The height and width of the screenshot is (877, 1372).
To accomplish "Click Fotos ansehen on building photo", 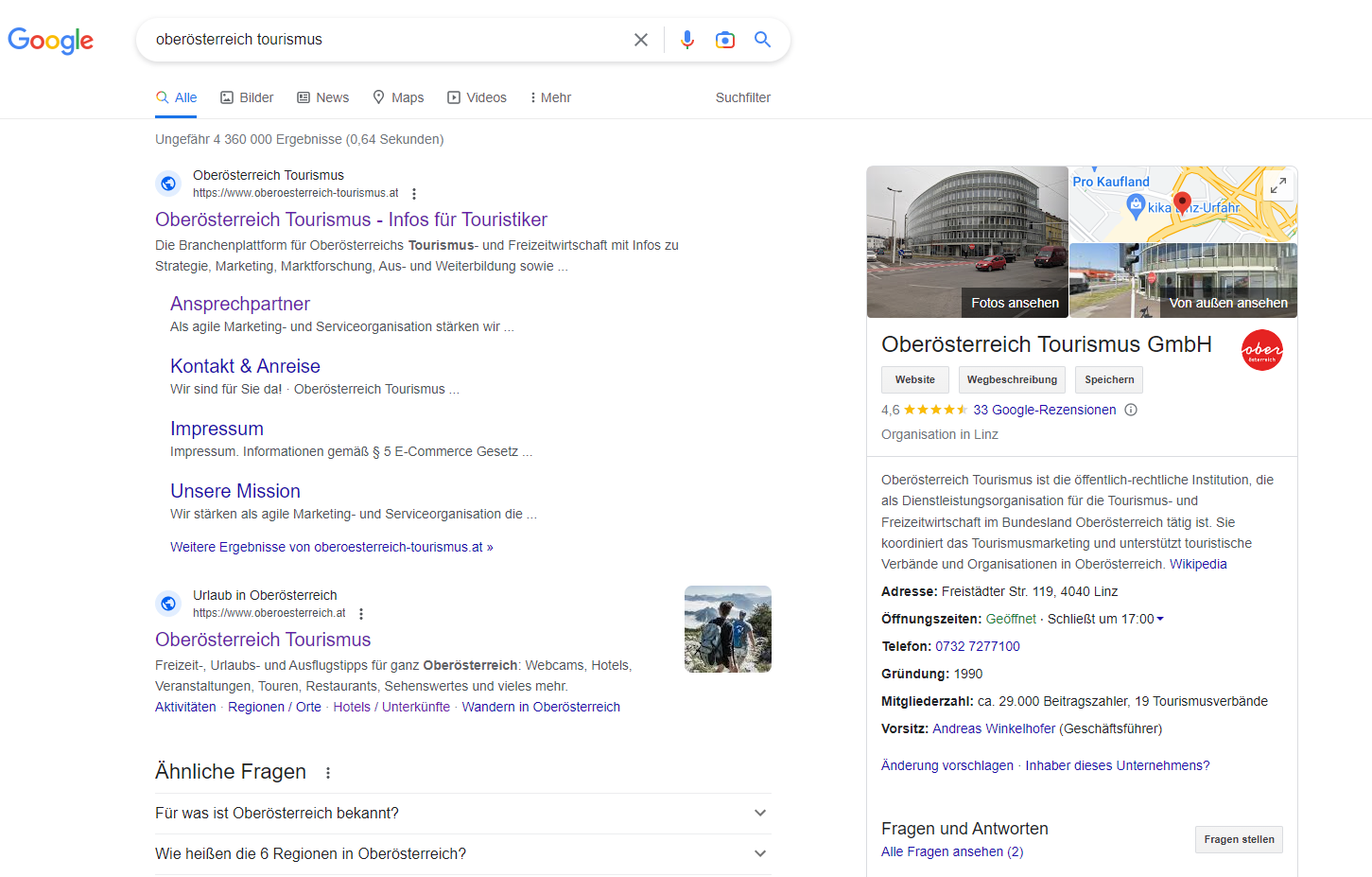I will tap(1015, 303).
